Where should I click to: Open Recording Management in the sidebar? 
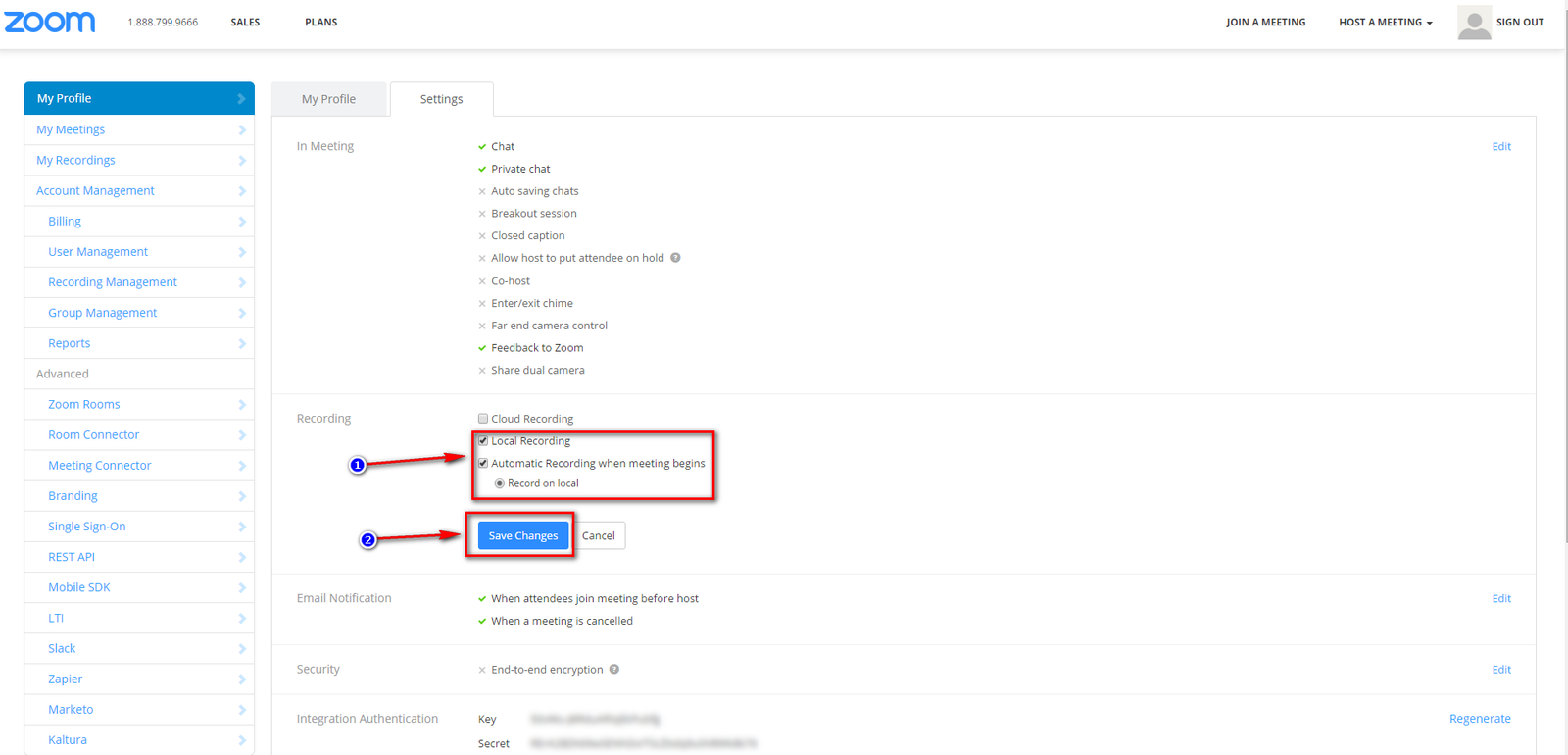[x=139, y=282]
